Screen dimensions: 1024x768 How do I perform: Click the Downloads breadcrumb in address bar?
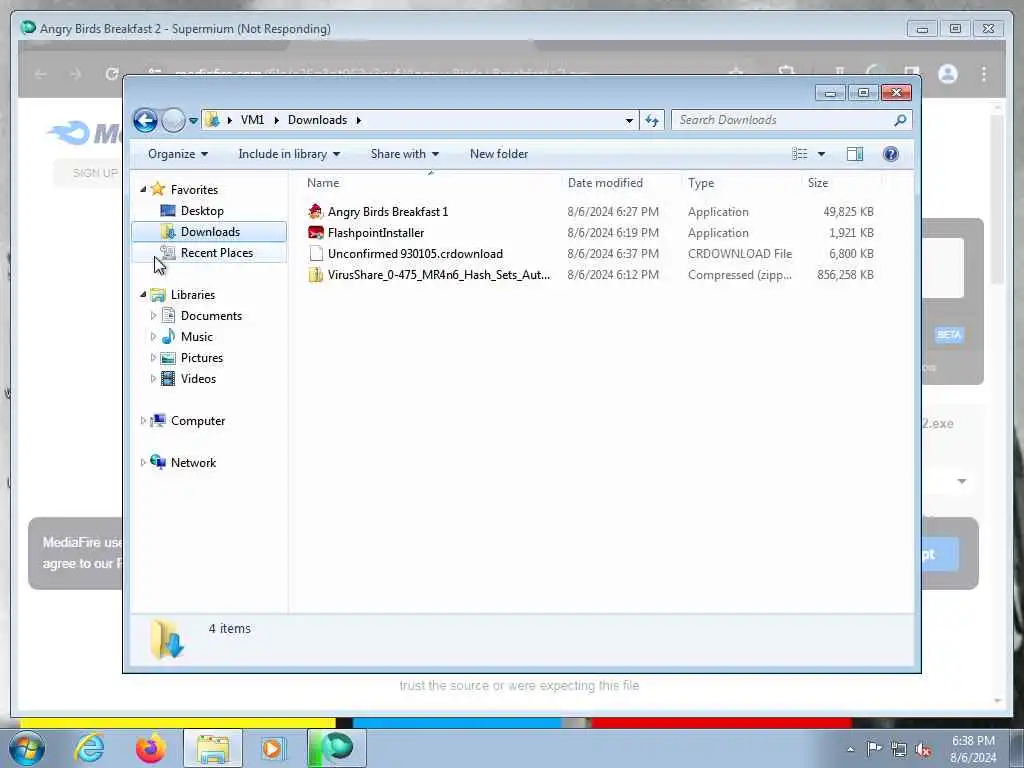tap(317, 120)
